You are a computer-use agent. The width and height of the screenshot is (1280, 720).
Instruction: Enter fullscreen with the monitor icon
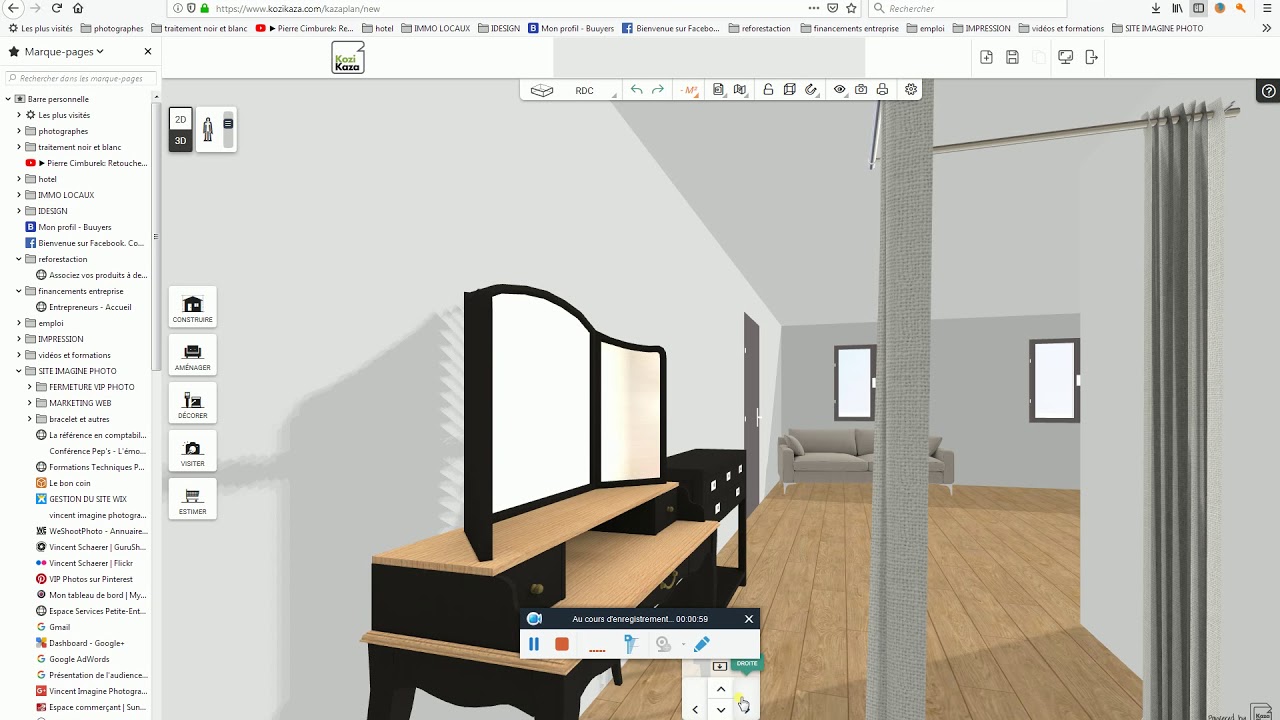point(1066,58)
